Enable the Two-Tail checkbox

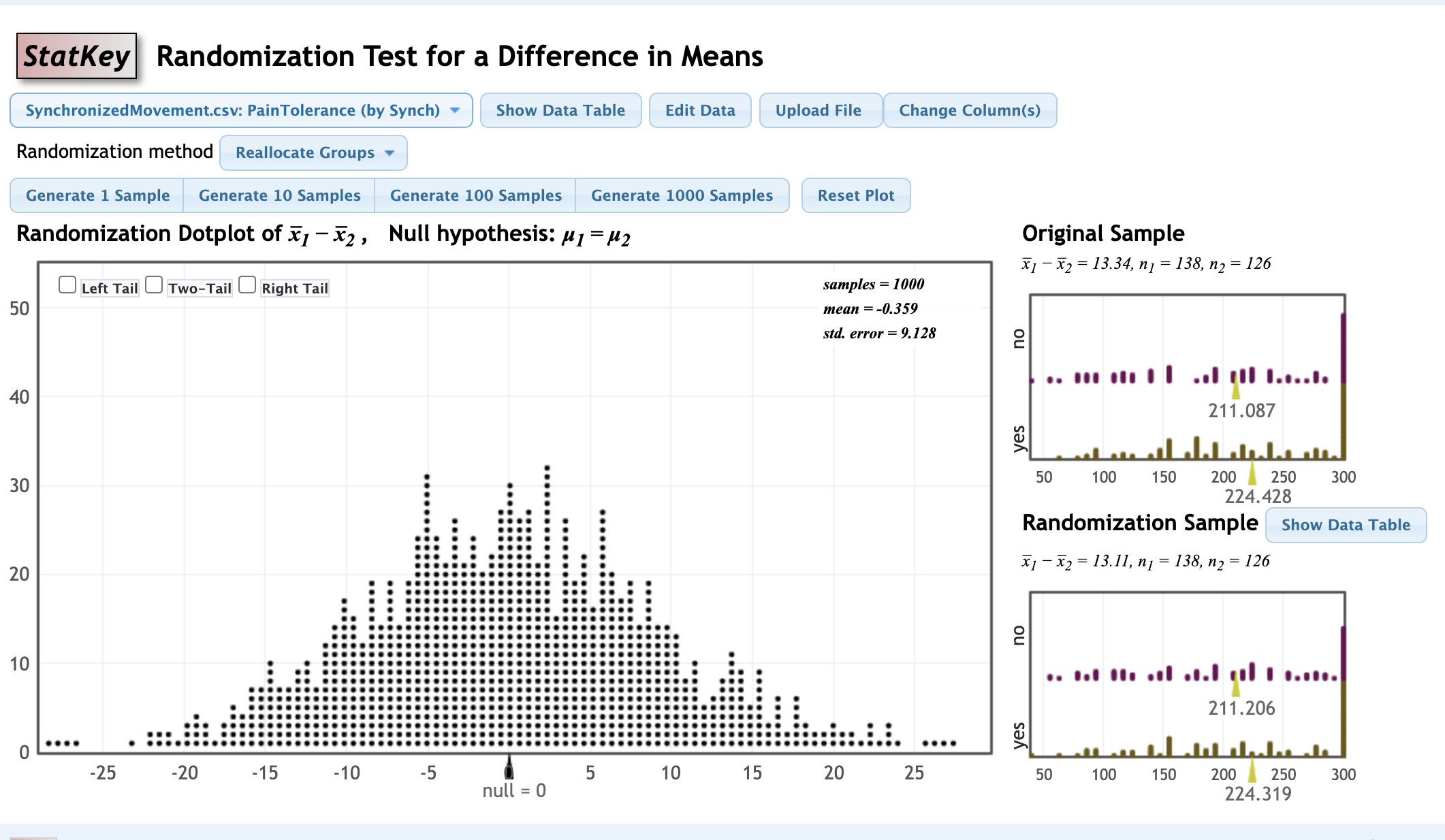click(154, 284)
